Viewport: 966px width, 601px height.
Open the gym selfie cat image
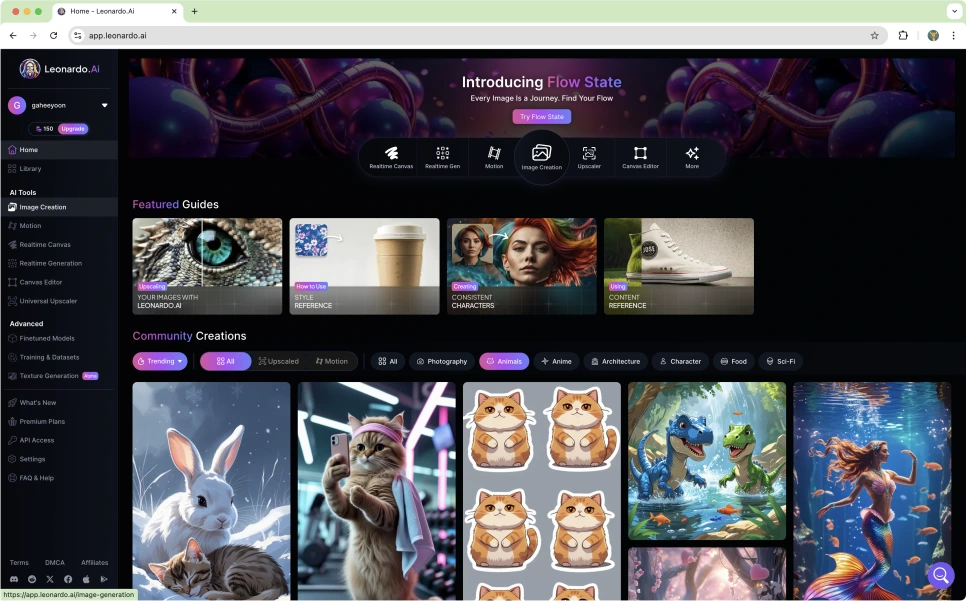[x=376, y=491]
